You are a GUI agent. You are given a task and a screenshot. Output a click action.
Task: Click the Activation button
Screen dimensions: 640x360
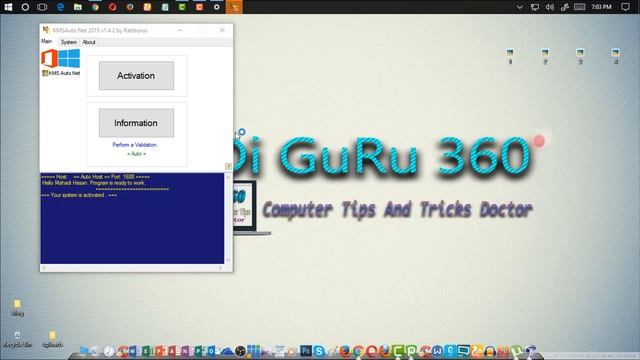click(136, 76)
